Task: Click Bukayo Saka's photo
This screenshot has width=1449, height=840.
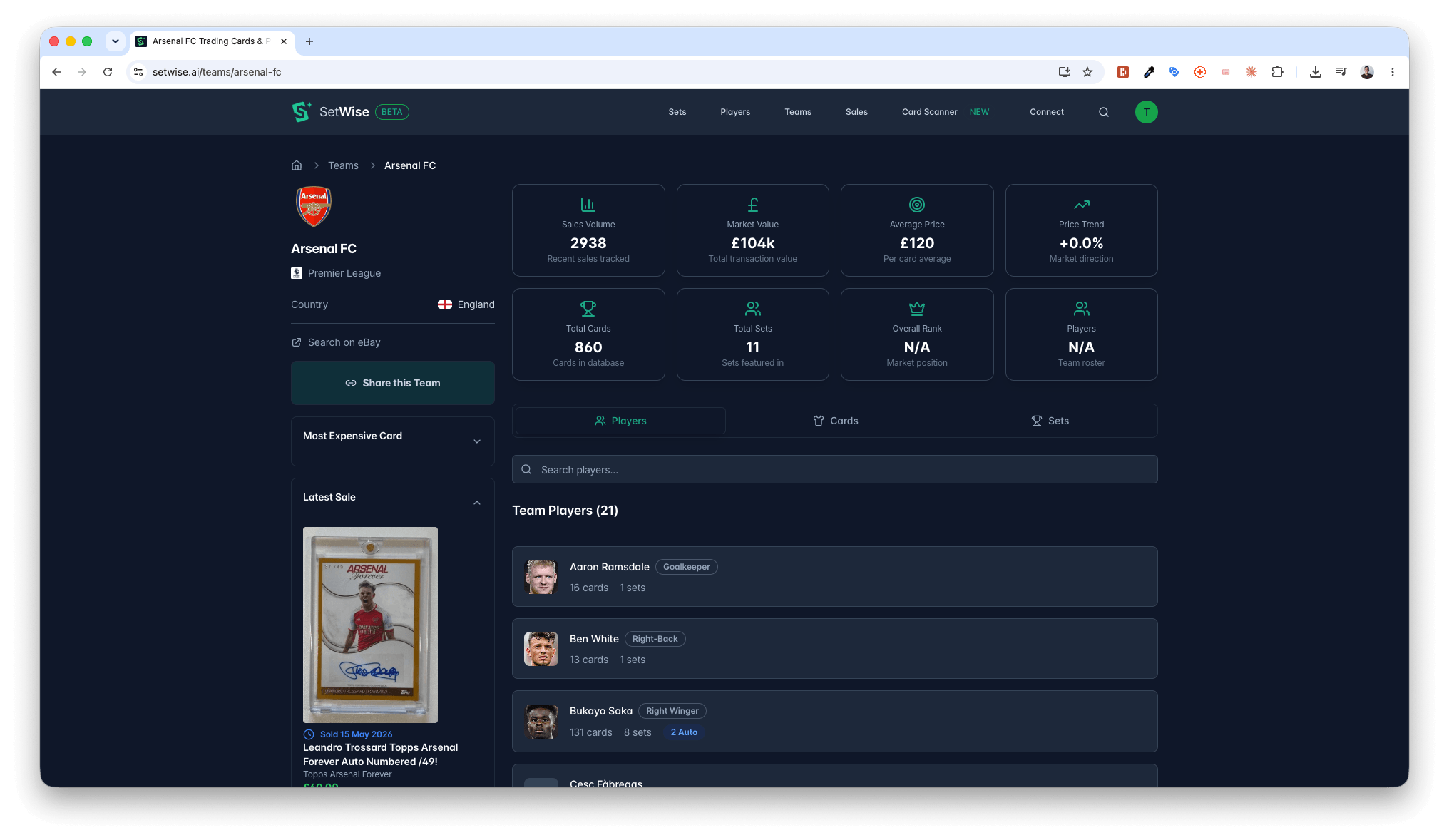Action: [x=541, y=722]
